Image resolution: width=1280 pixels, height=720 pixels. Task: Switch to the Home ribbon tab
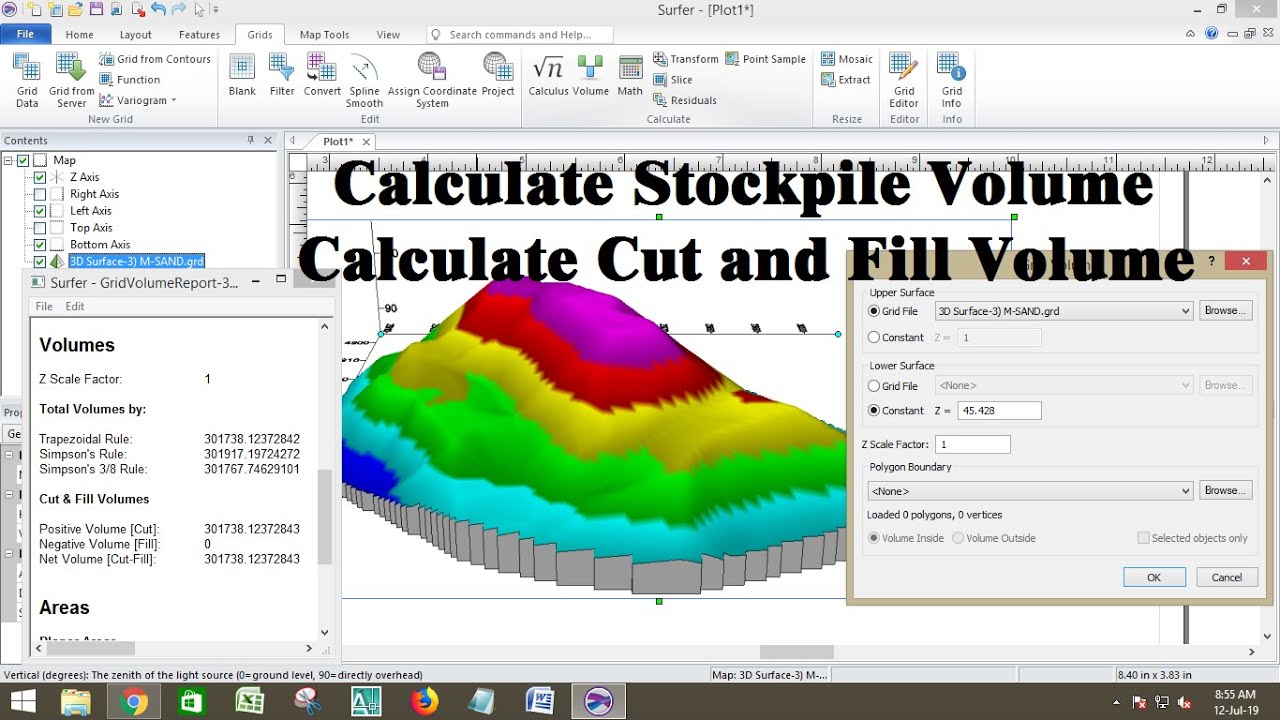[80, 34]
